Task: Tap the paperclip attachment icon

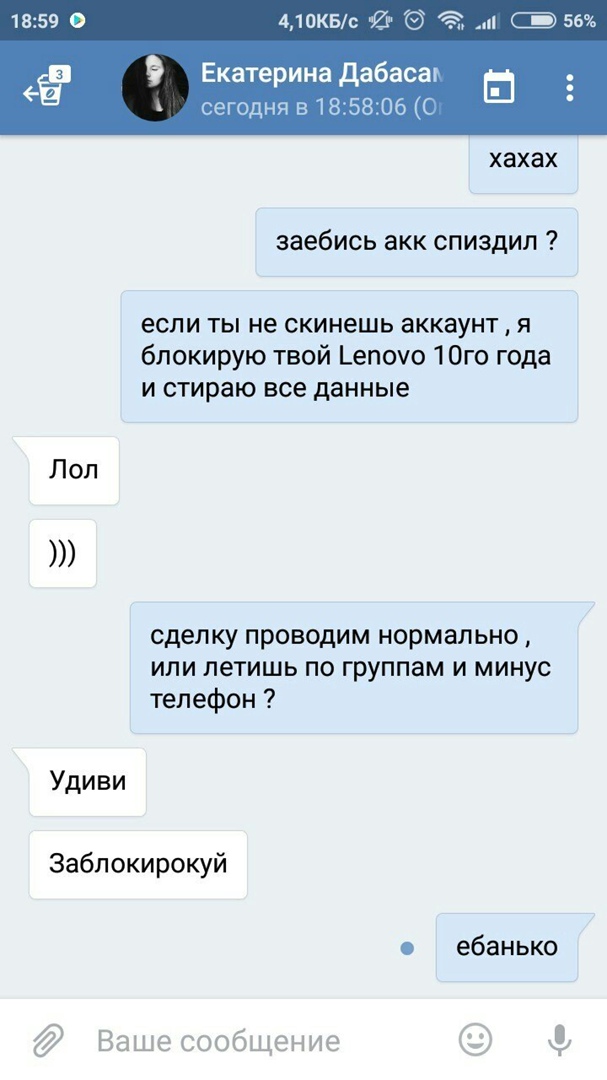Action: point(48,1040)
